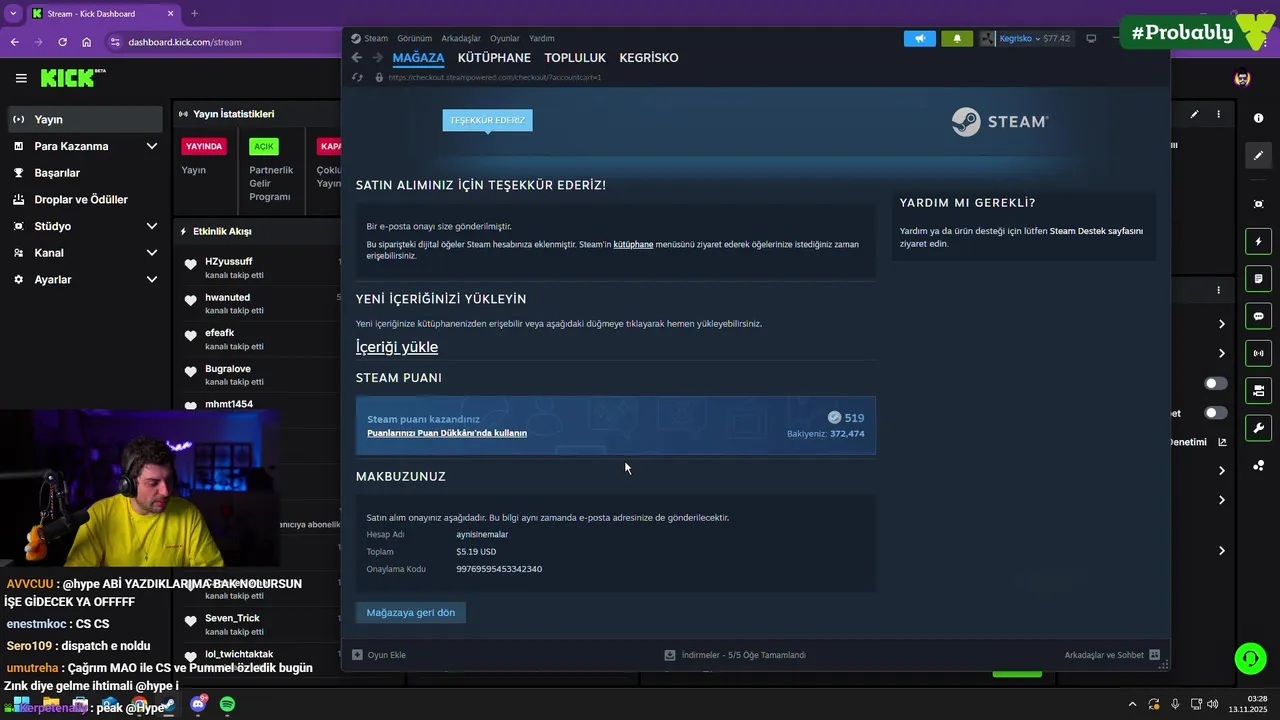Image resolution: width=1280 pixels, height=720 pixels.
Task: Click the camera layout icon in right rail
Action: 1258,390
